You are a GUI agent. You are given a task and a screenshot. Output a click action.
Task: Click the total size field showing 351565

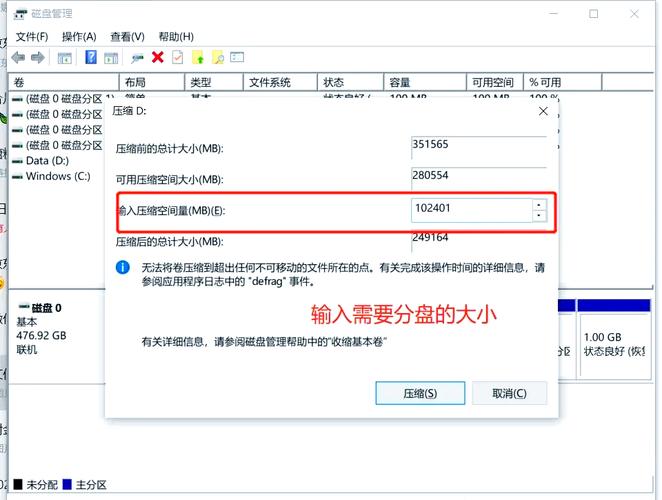coord(479,147)
